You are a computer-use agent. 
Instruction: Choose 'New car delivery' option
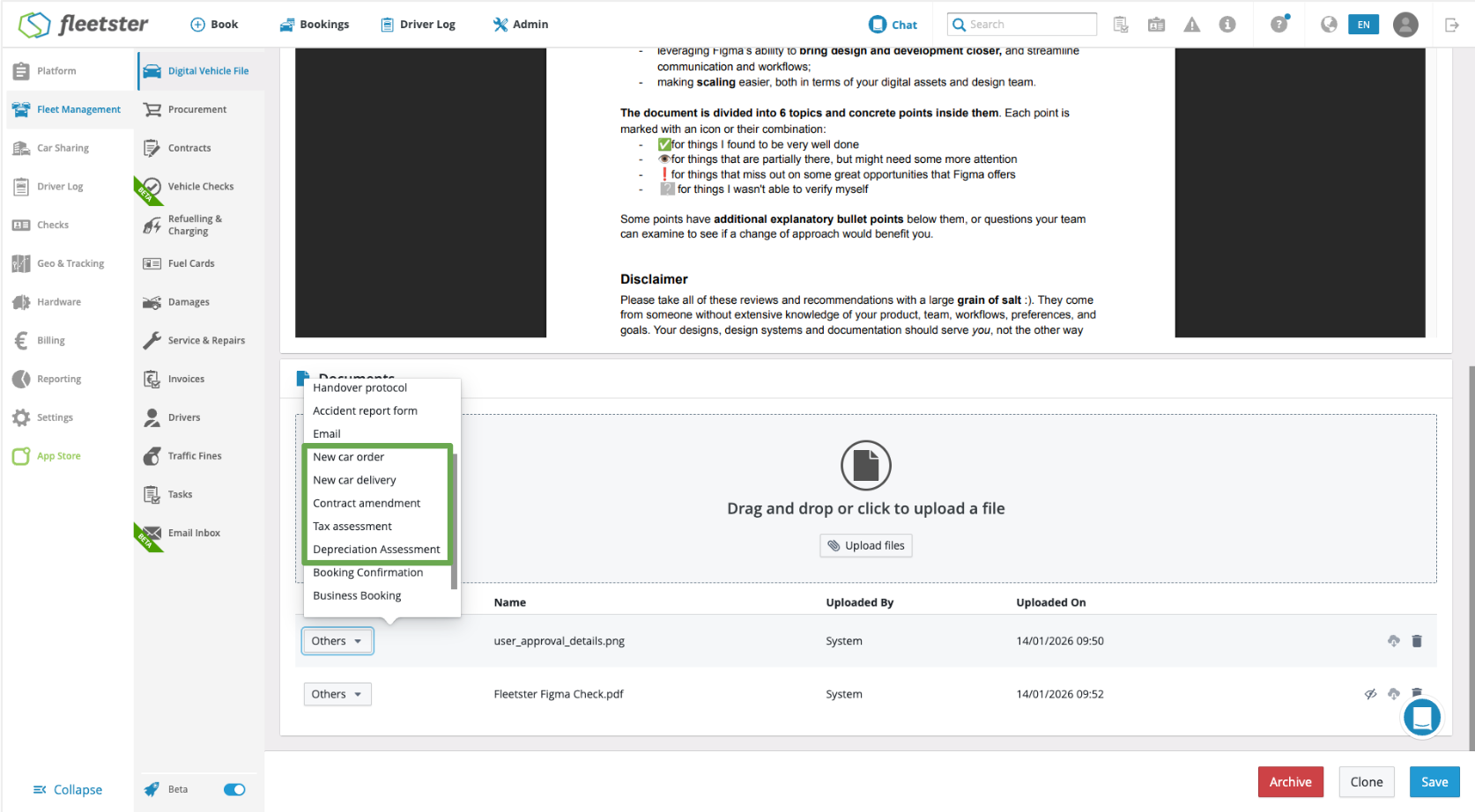pos(354,480)
